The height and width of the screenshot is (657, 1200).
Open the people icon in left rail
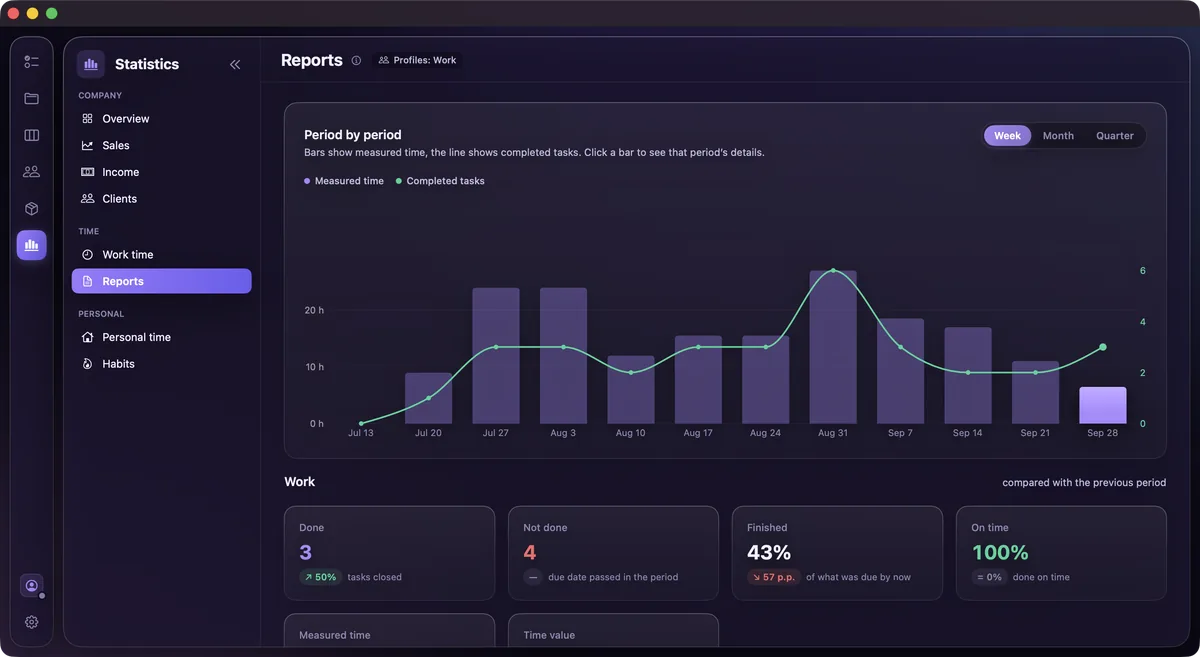pyautogui.click(x=31, y=172)
